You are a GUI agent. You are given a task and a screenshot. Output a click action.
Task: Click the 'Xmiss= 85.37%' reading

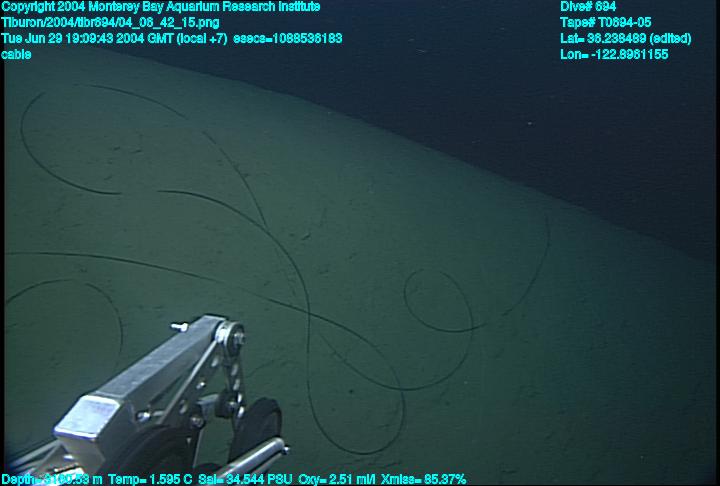pos(424,480)
